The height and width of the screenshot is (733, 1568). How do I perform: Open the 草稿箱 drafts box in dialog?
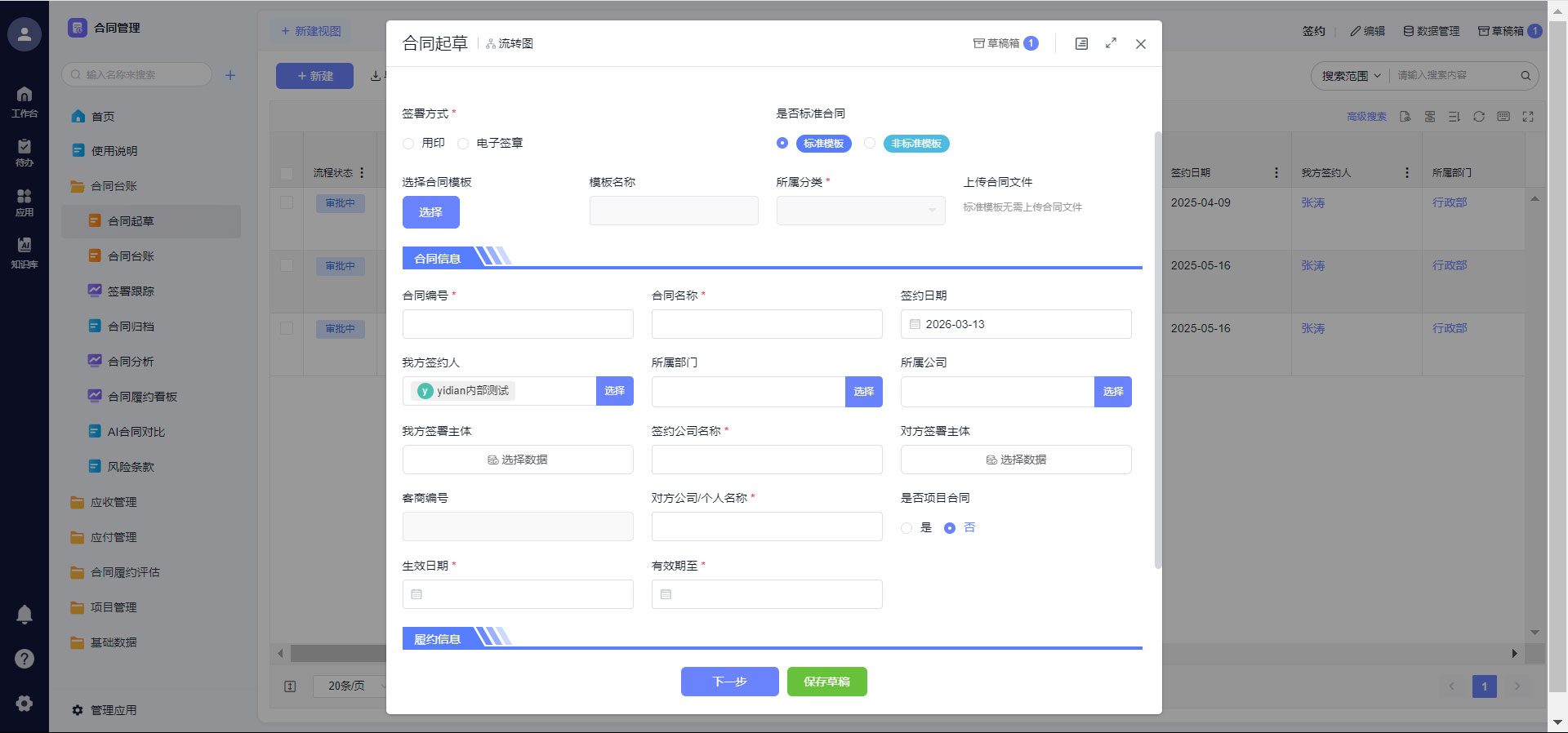[1004, 43]
